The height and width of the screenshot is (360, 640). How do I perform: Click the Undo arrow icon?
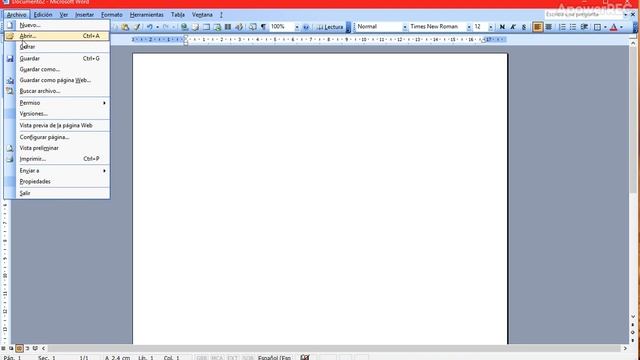[x=150, y=27]
